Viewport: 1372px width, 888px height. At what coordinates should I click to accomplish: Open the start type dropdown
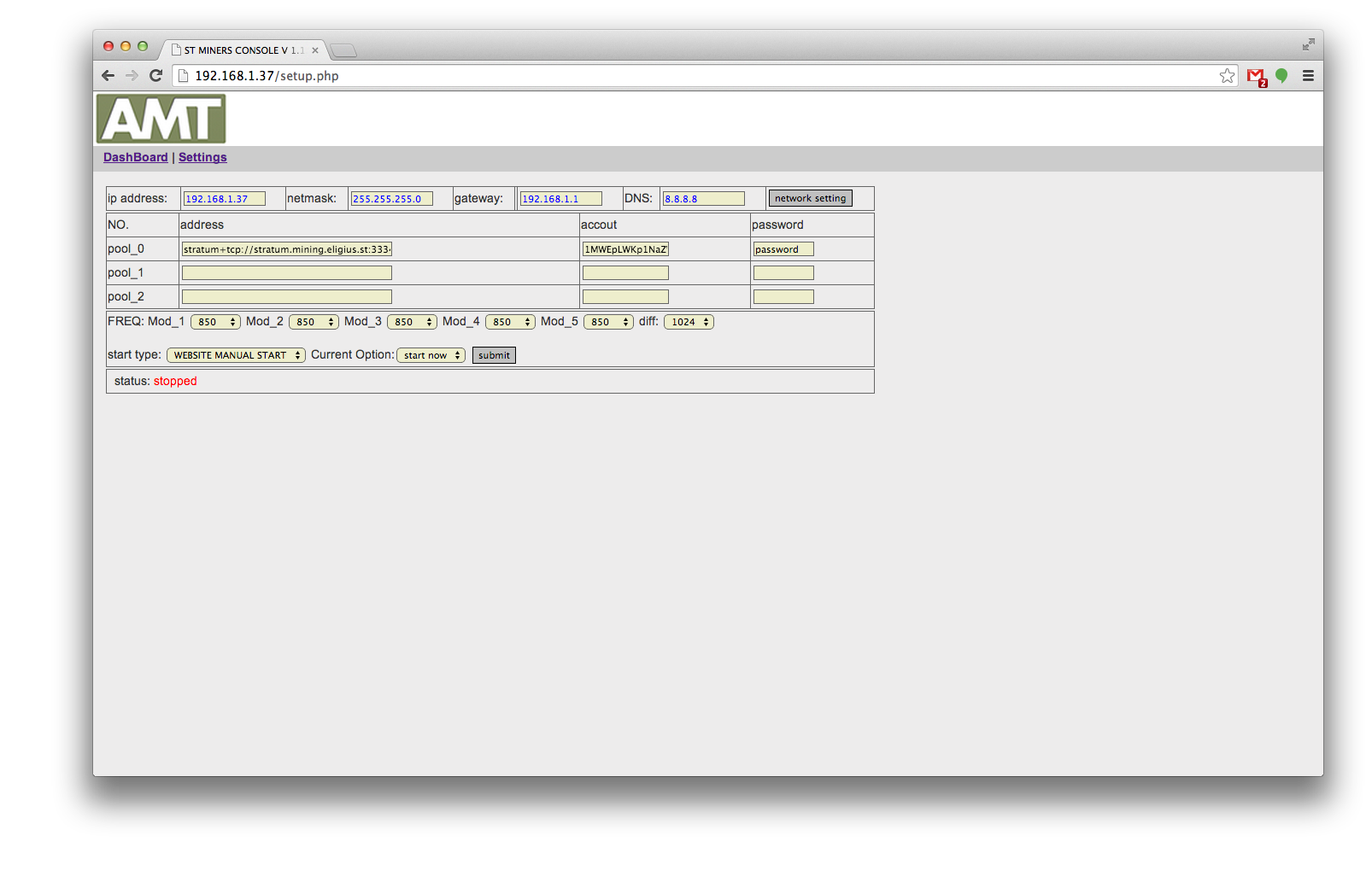(236, 355)
